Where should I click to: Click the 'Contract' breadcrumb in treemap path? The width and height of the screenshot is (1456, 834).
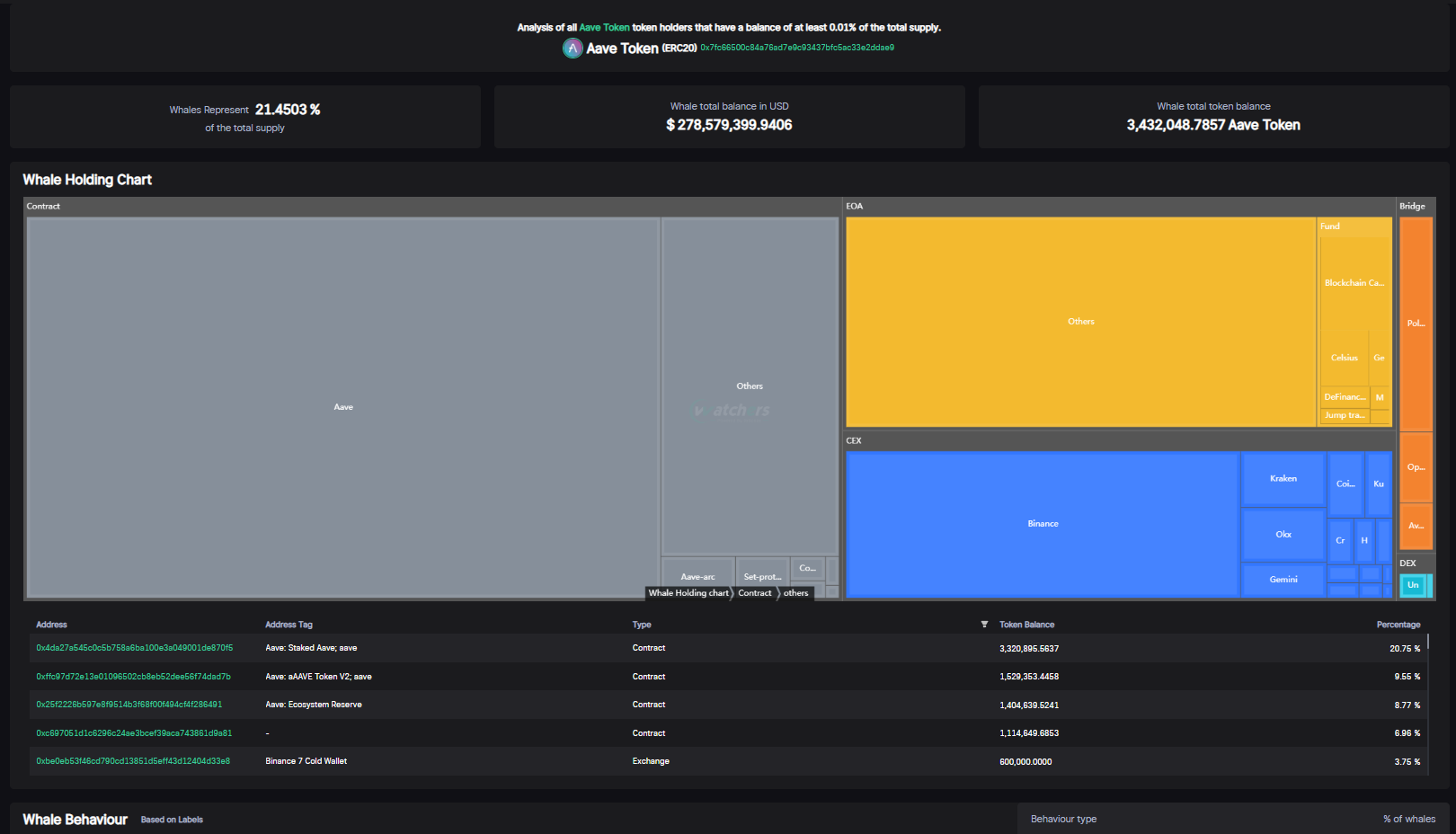tap(755, 593)
